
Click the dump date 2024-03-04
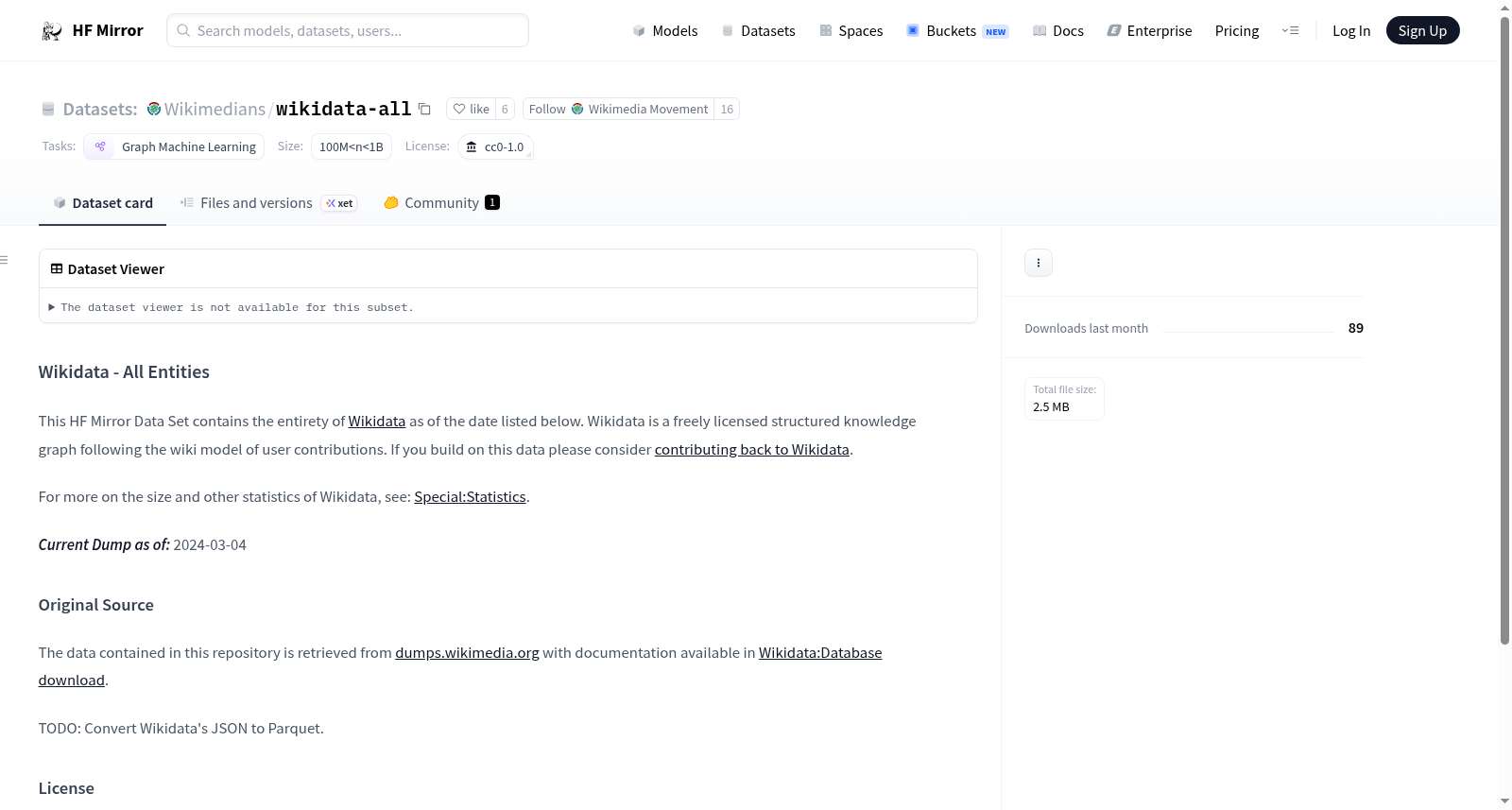pyautogui.click(x=210, y=545)
